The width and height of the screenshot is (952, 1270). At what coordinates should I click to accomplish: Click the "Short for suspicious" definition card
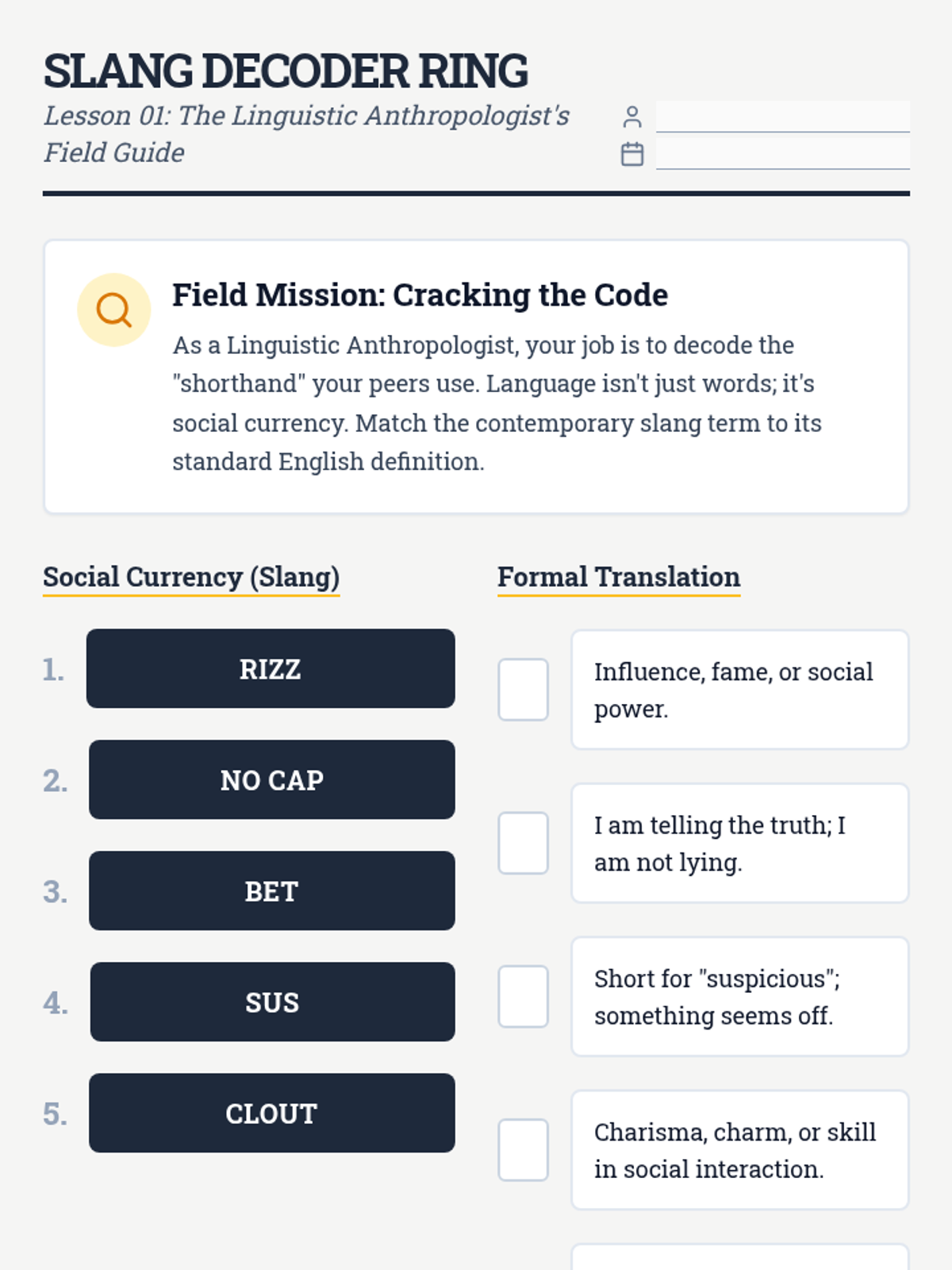tap(739, 996)
